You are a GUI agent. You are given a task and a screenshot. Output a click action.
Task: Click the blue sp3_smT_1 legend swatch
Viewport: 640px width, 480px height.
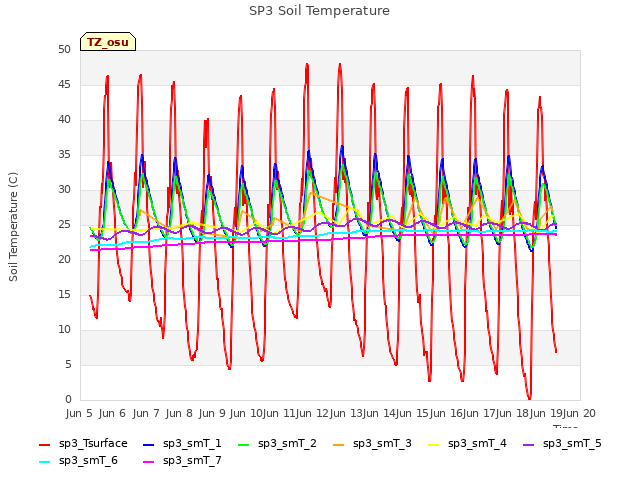(x=149, y=444)
